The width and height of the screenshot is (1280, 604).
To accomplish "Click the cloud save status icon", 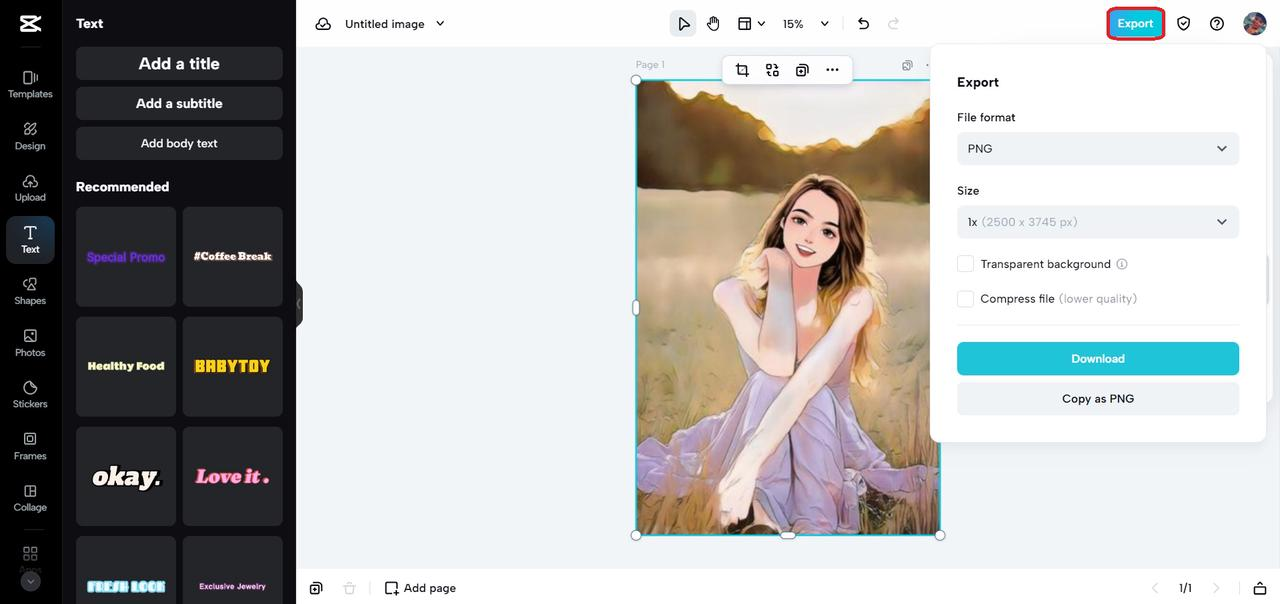I will pyautogui.click(x=323, y=23).
